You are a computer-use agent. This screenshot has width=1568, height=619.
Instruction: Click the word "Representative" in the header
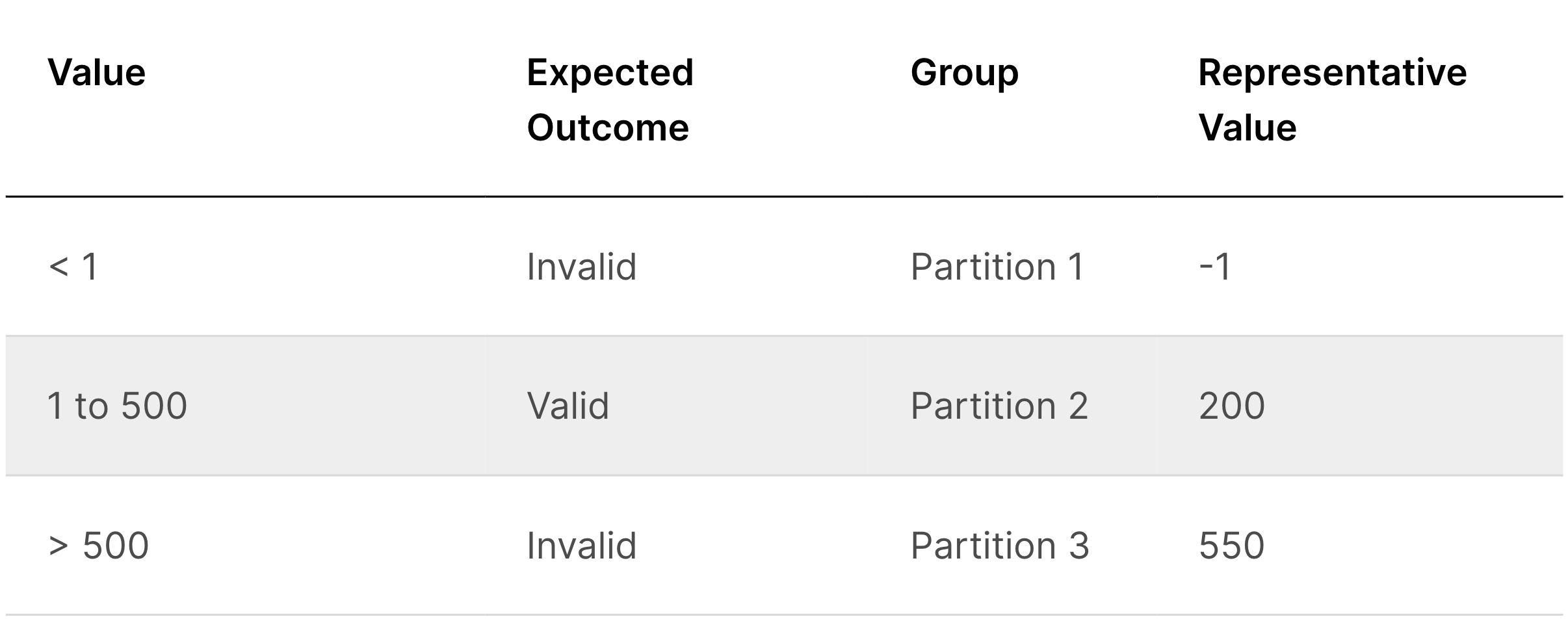point(1332,72)
